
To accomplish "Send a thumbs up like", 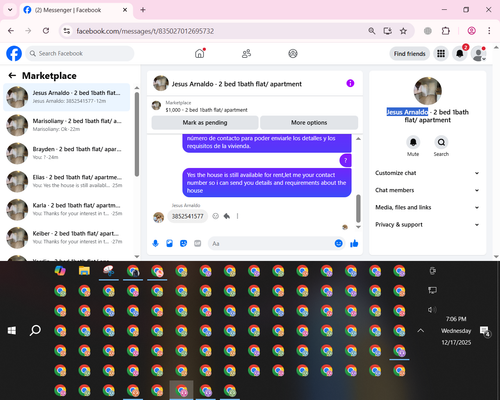I will (354, 244).
